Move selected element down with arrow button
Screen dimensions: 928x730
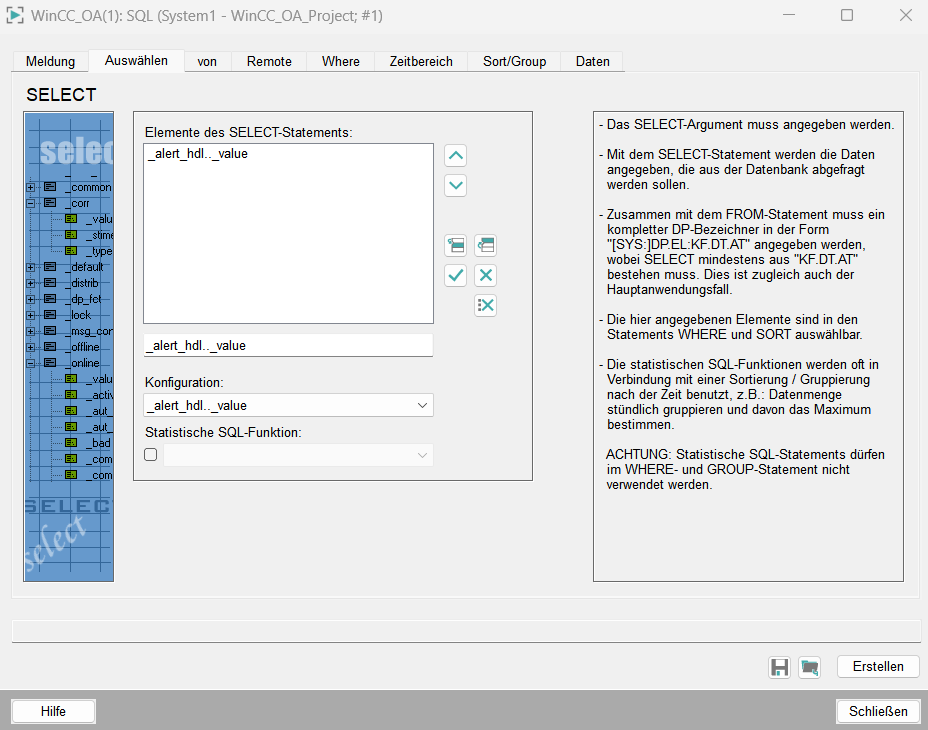455,185
